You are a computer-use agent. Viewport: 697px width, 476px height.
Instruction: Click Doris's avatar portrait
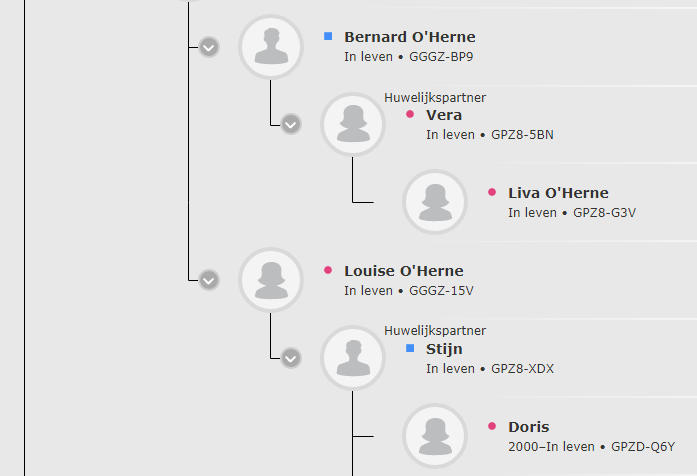tap(435, 436)
